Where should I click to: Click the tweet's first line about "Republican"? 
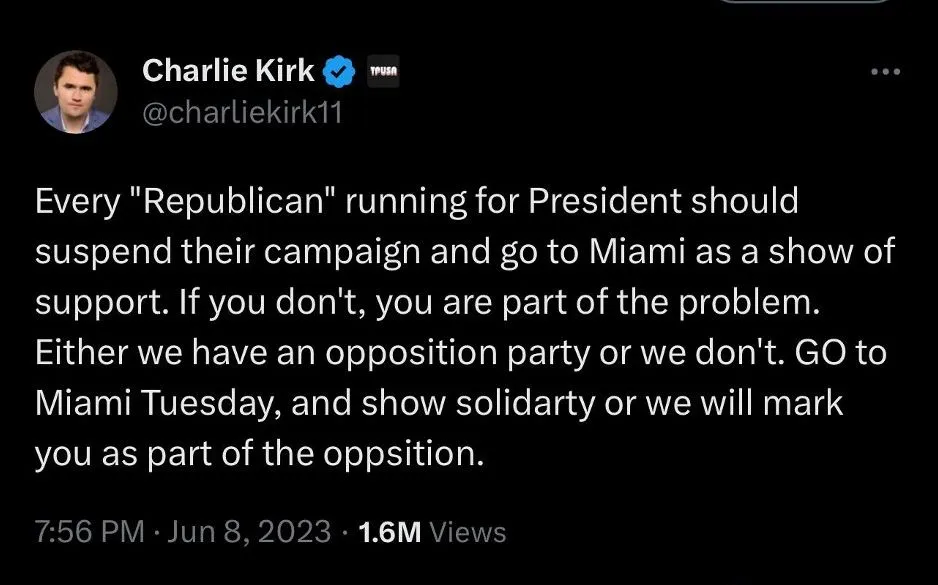(417, 201)
